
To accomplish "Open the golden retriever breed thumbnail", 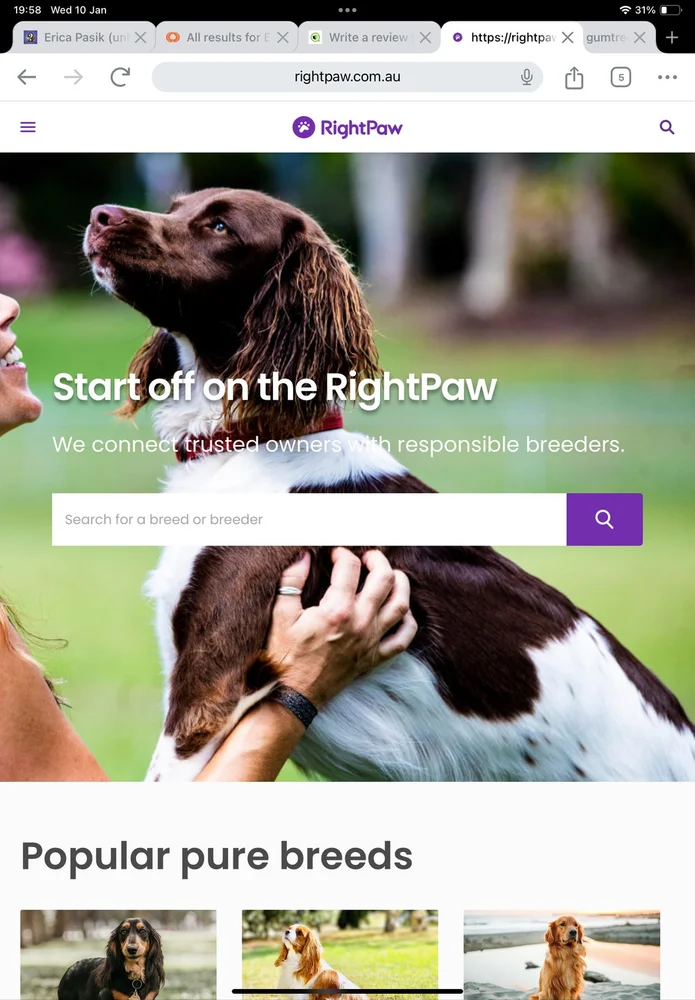I will tap(562, 955).
